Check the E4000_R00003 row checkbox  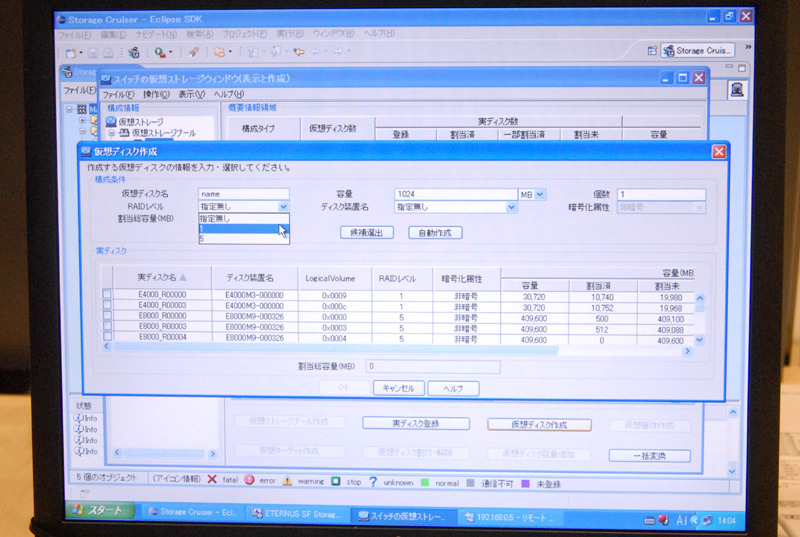click(x=107, y=304)
